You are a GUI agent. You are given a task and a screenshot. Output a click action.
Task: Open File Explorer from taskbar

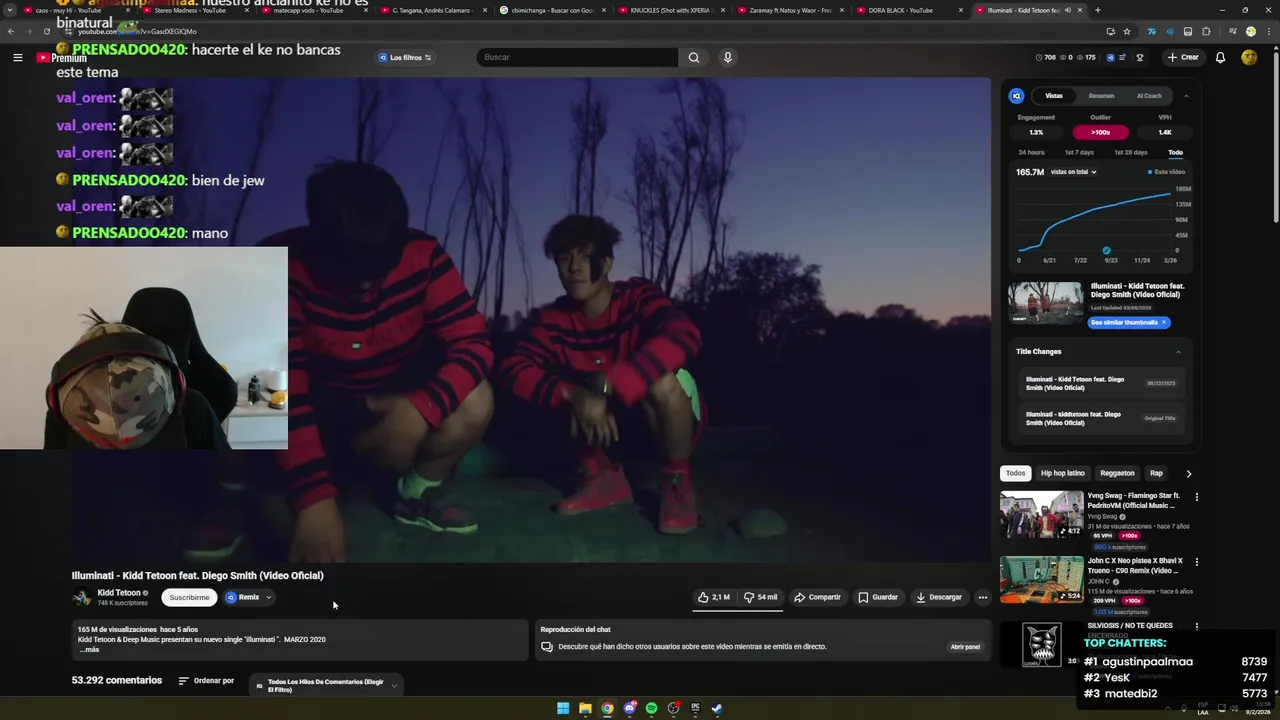tap(585, 708)
